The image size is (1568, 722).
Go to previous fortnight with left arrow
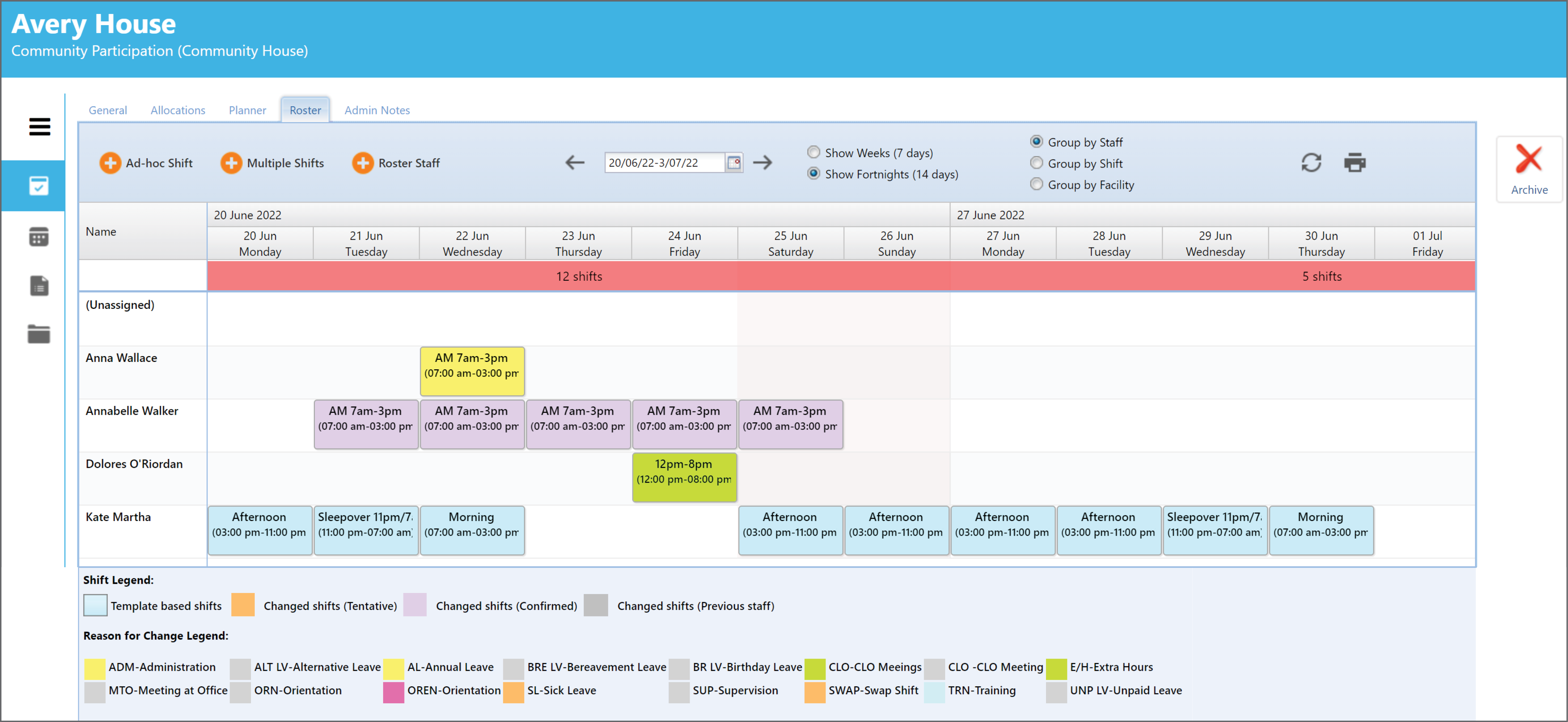[574, 162]
